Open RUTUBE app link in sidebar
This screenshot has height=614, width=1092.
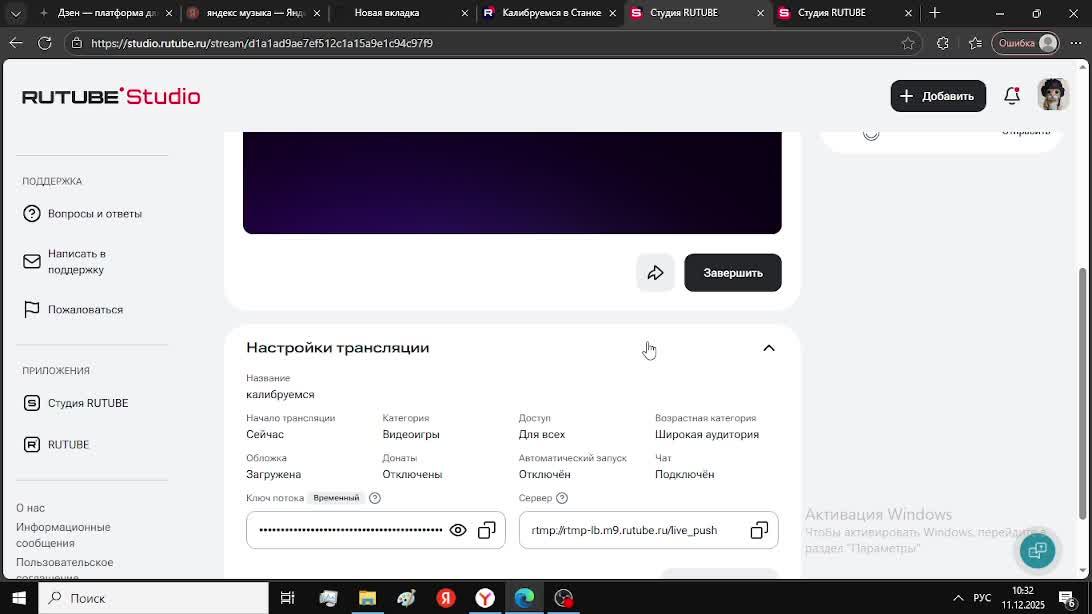[56, 445]
